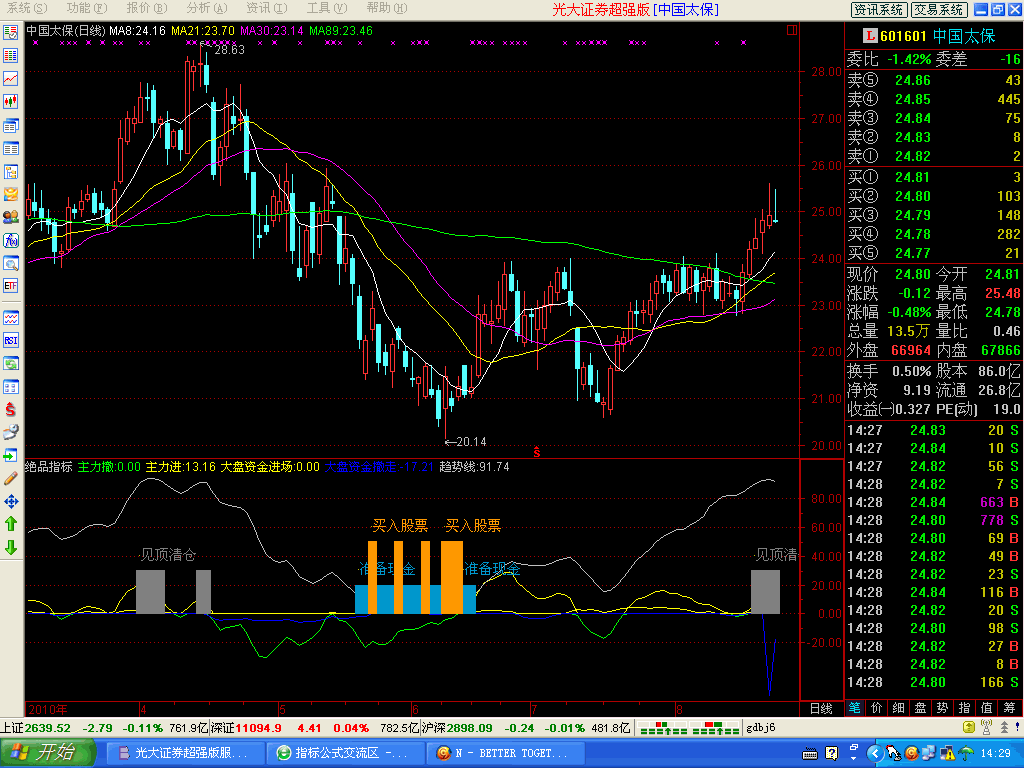Click the green down arrow icon
The width and height of the screenshot is (1024, 768).
point(11,547)
